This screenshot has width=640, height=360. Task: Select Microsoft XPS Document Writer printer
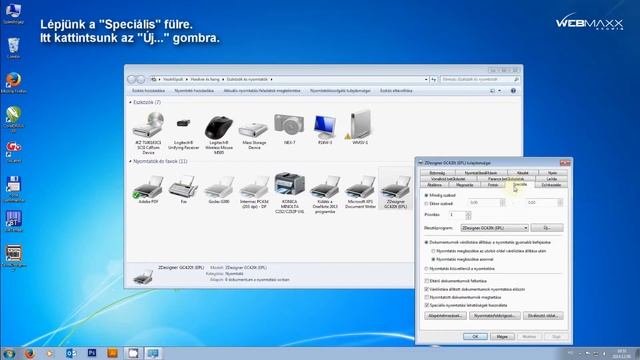click(x=360, y=192)
